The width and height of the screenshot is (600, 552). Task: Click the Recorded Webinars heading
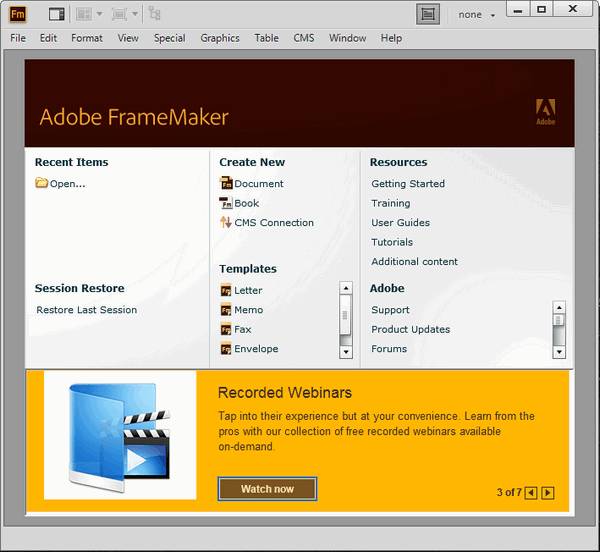285,393
